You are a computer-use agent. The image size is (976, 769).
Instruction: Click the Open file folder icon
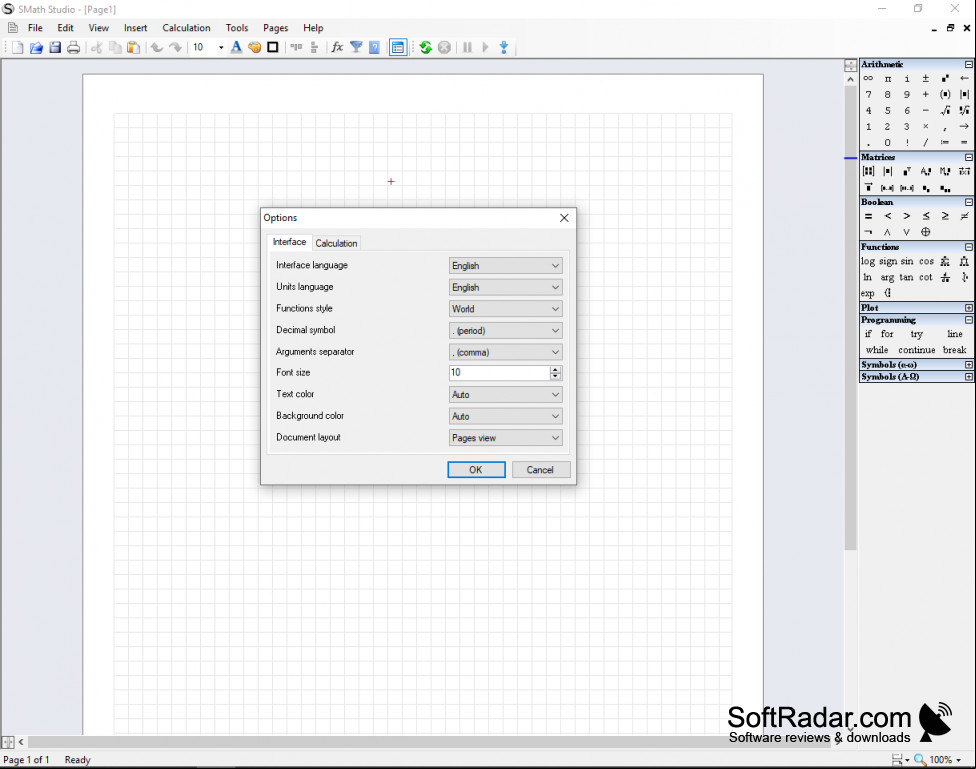(36, 47)
